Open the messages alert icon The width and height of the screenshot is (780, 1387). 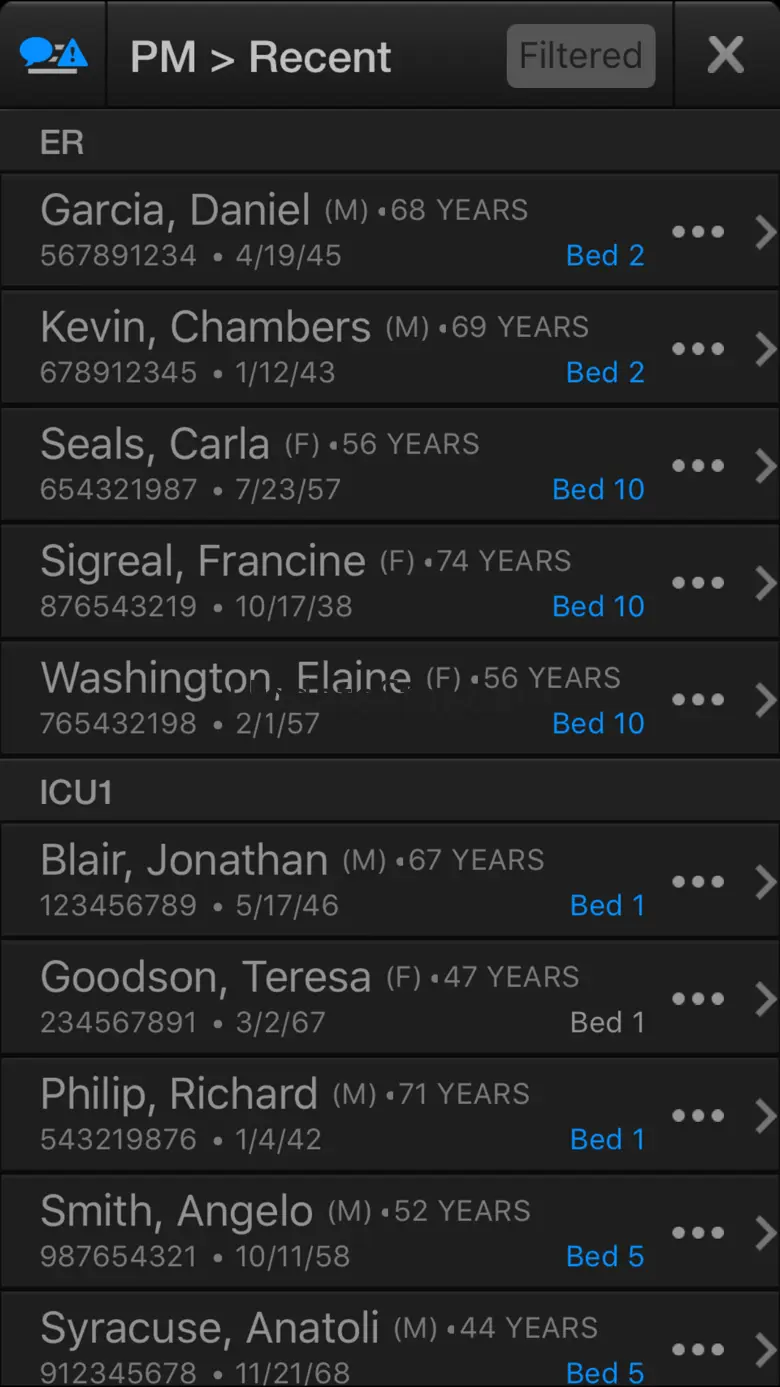tap(53, 55)
